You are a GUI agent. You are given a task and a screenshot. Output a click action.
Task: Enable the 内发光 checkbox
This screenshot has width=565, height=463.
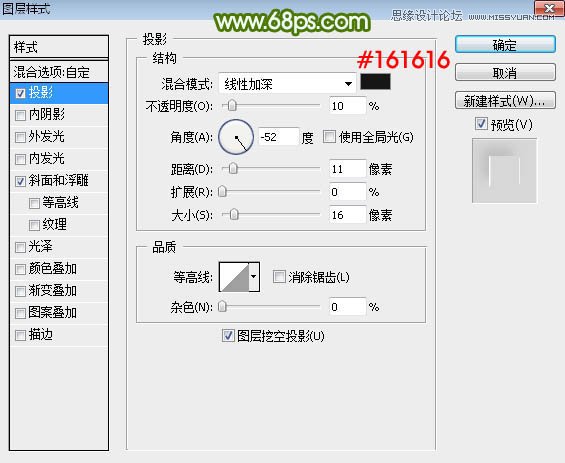pyautogui.click(x=21, y=159)
